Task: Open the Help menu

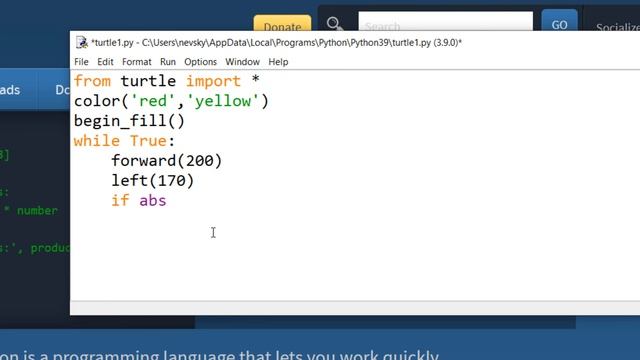Action: 278,62
